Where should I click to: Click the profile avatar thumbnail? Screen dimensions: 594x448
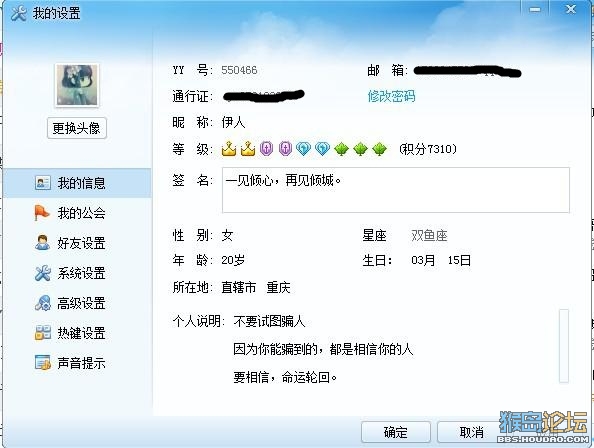pos(77,85)
